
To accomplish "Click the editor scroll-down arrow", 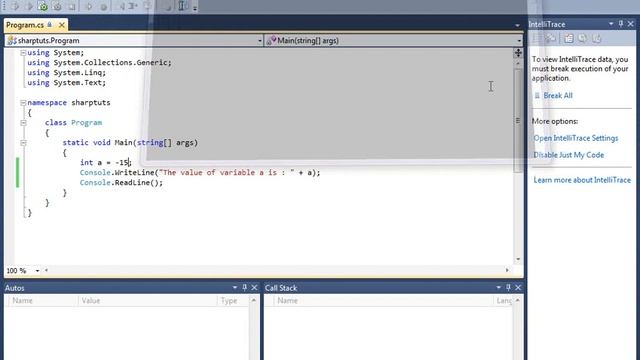I will coord(518,259).
